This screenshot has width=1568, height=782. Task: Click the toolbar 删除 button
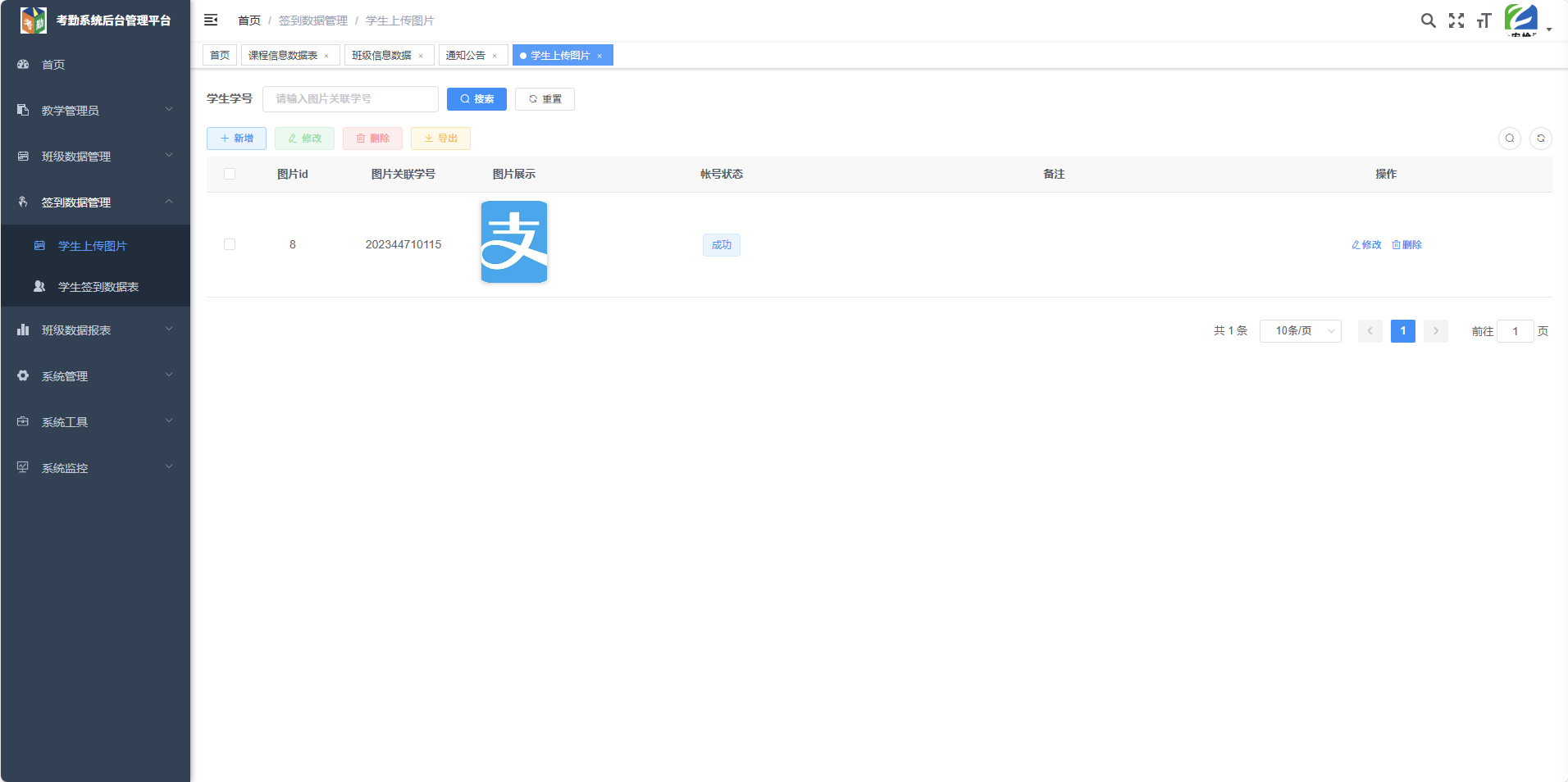point(372,139)
